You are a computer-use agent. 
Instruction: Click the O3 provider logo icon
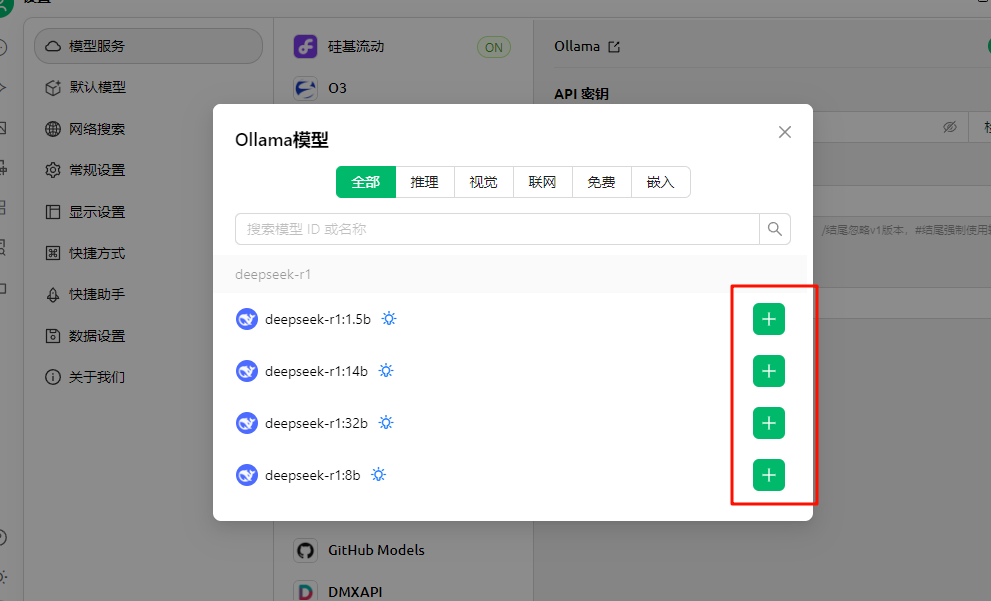(x=305, y=88)
